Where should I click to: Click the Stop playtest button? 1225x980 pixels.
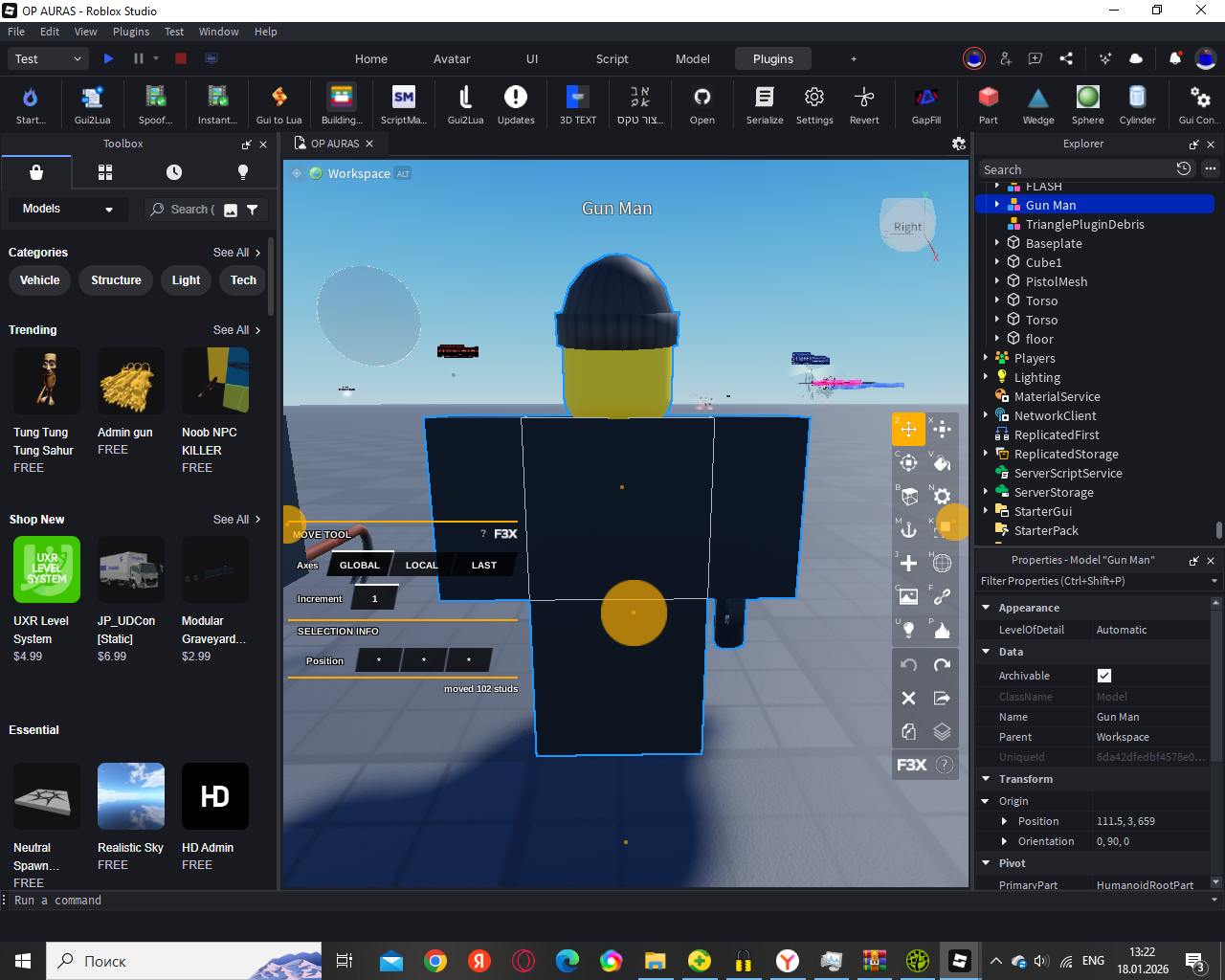coord(180,58)
